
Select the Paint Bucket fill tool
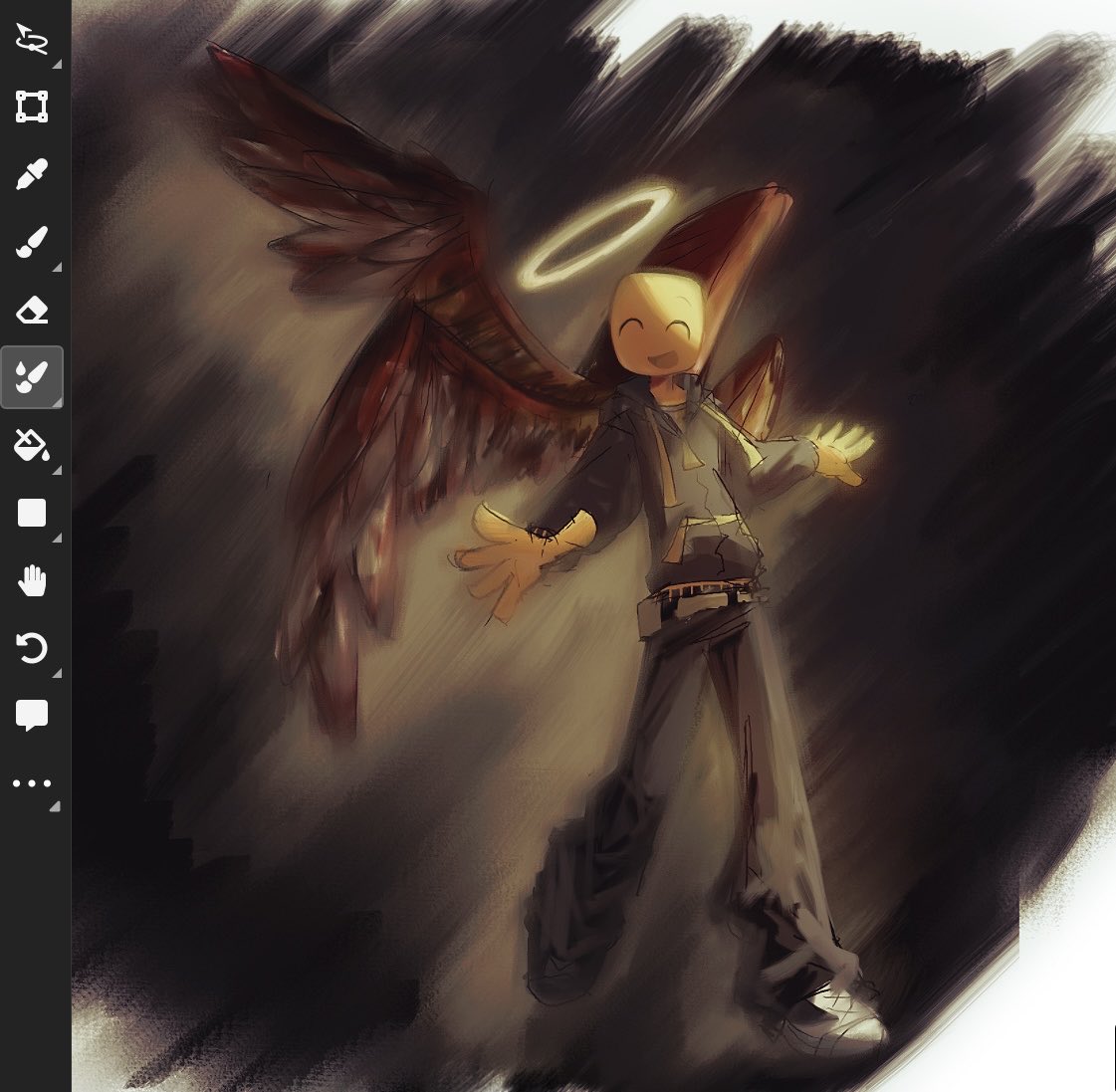[32, 445]
